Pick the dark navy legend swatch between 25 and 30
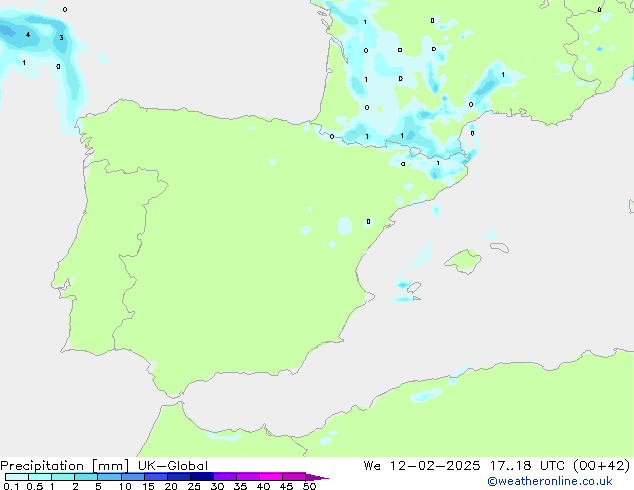634x490 pixels. tap(202, 477)
